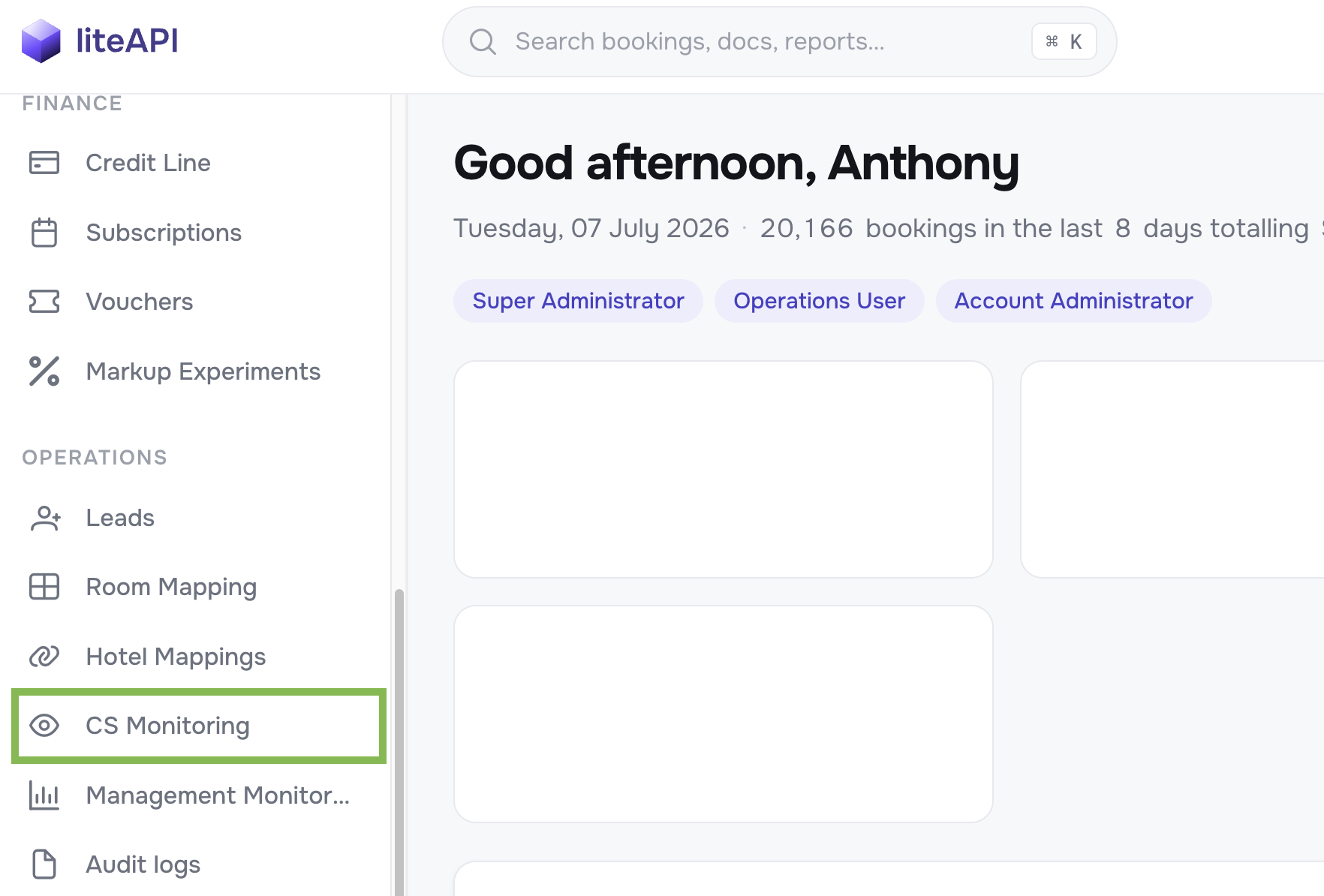Screen dimensions: 1324x896
Task: Select the Super Administrator role badge
Action: click(x=578, y=301)
